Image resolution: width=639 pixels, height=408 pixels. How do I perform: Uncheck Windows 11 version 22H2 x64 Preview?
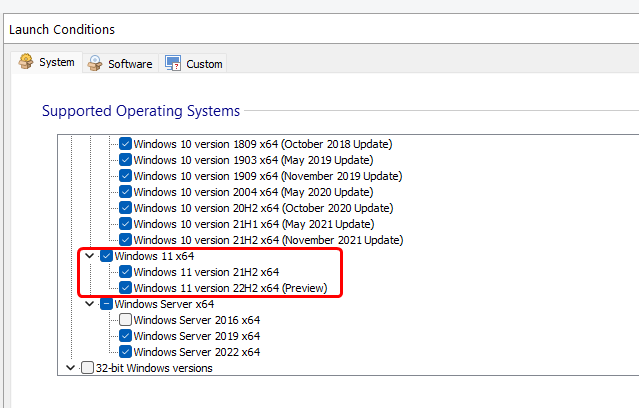coord(125,288)
